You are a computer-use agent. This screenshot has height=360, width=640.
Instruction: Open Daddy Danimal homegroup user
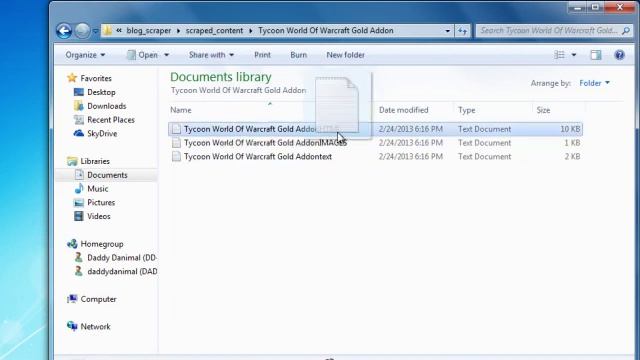click(122, 258)
